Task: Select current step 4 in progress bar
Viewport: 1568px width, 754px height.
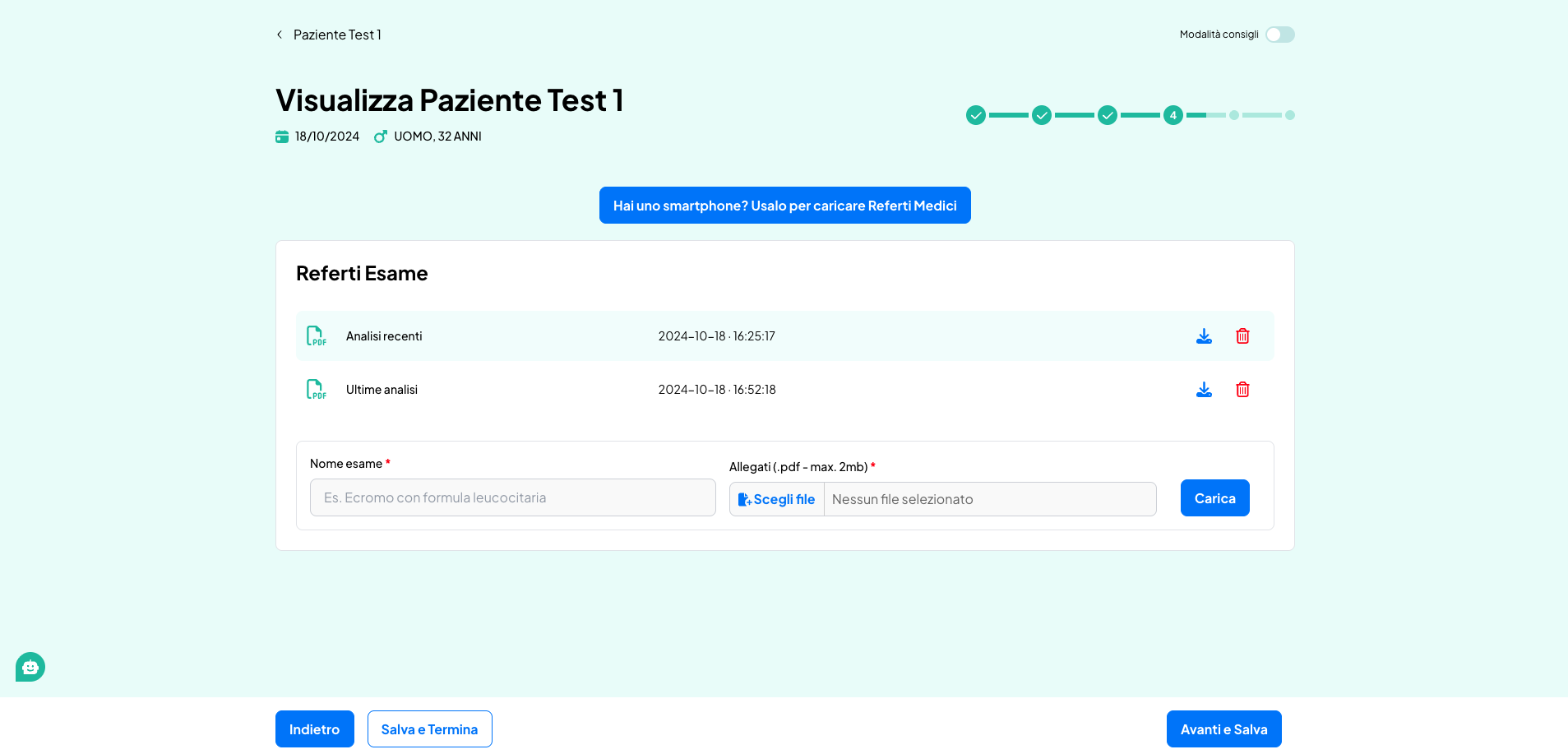Action: [x=1173, y=115]
